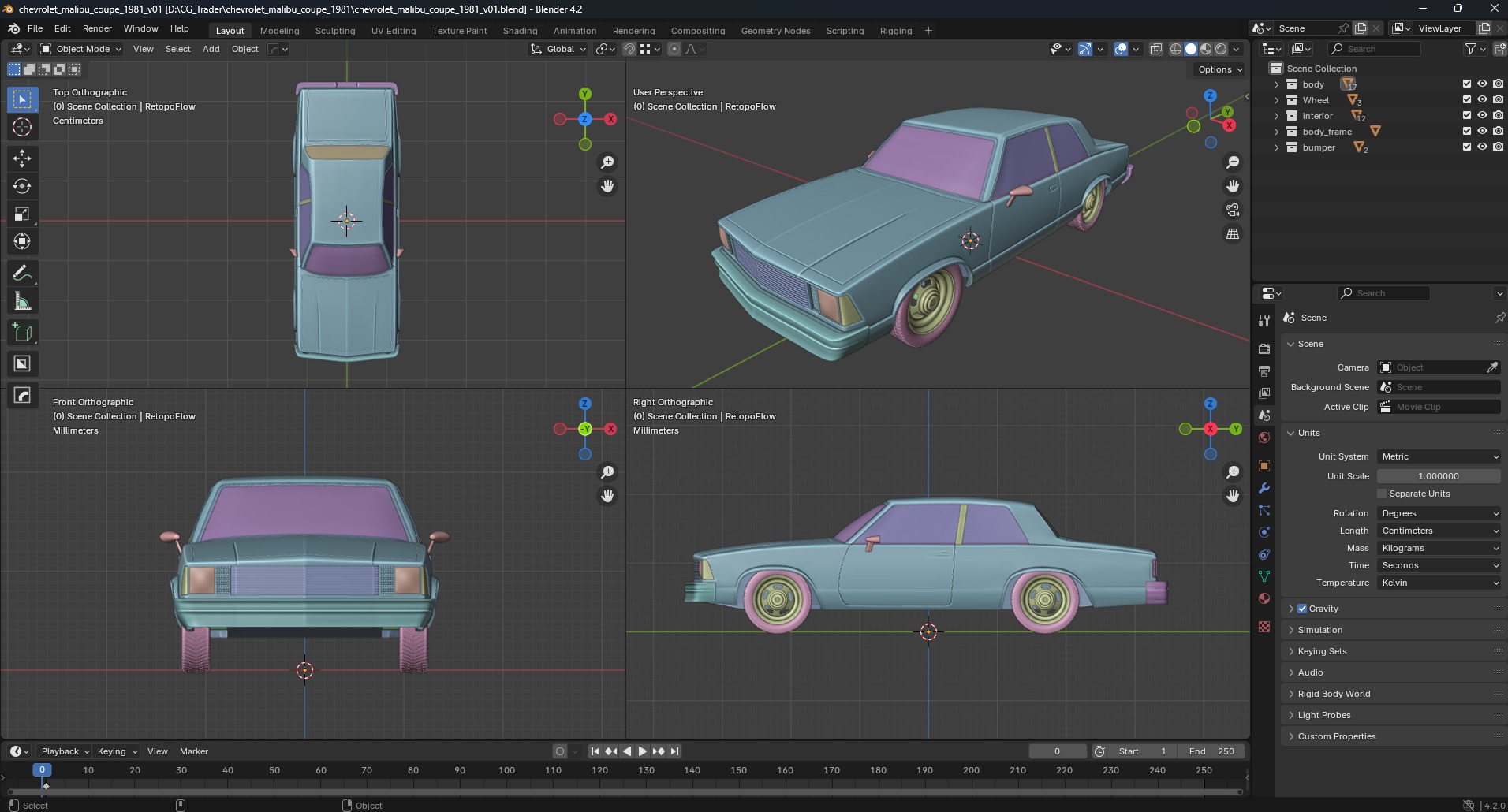Disable the Gravity checkbox
The image size is (1508, 812).
tap(1302, 609)
